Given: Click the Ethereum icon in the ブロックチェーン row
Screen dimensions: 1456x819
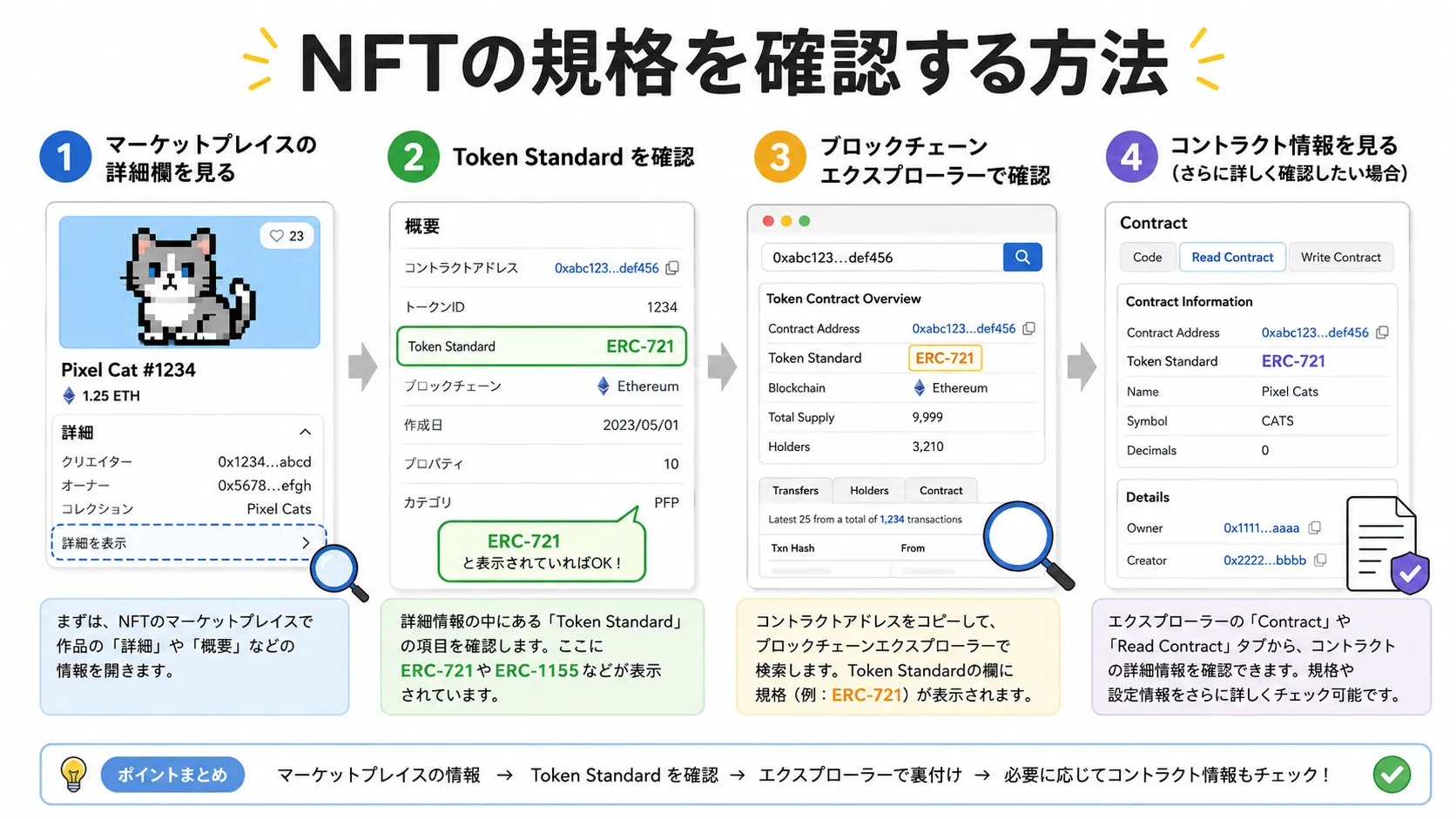Looking at the screenshot, I should click(x=603, y=386).
